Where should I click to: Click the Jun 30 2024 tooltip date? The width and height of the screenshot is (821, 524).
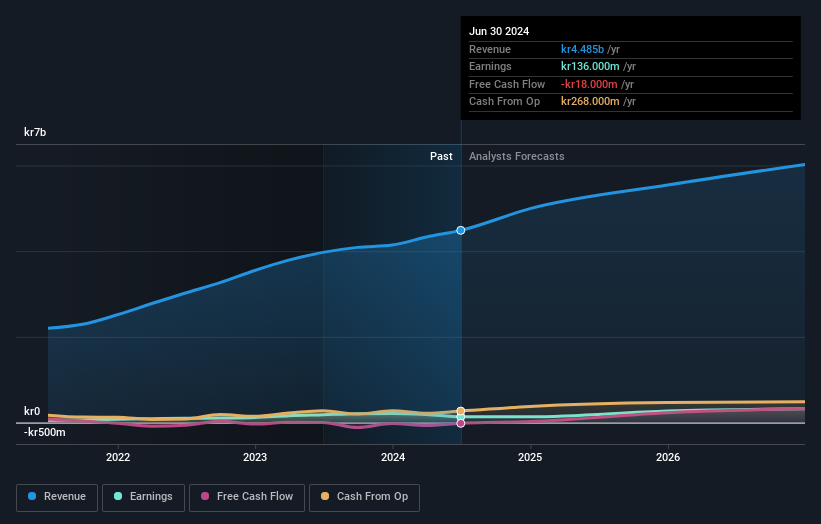pyautogui.click(x=499, y=31)
